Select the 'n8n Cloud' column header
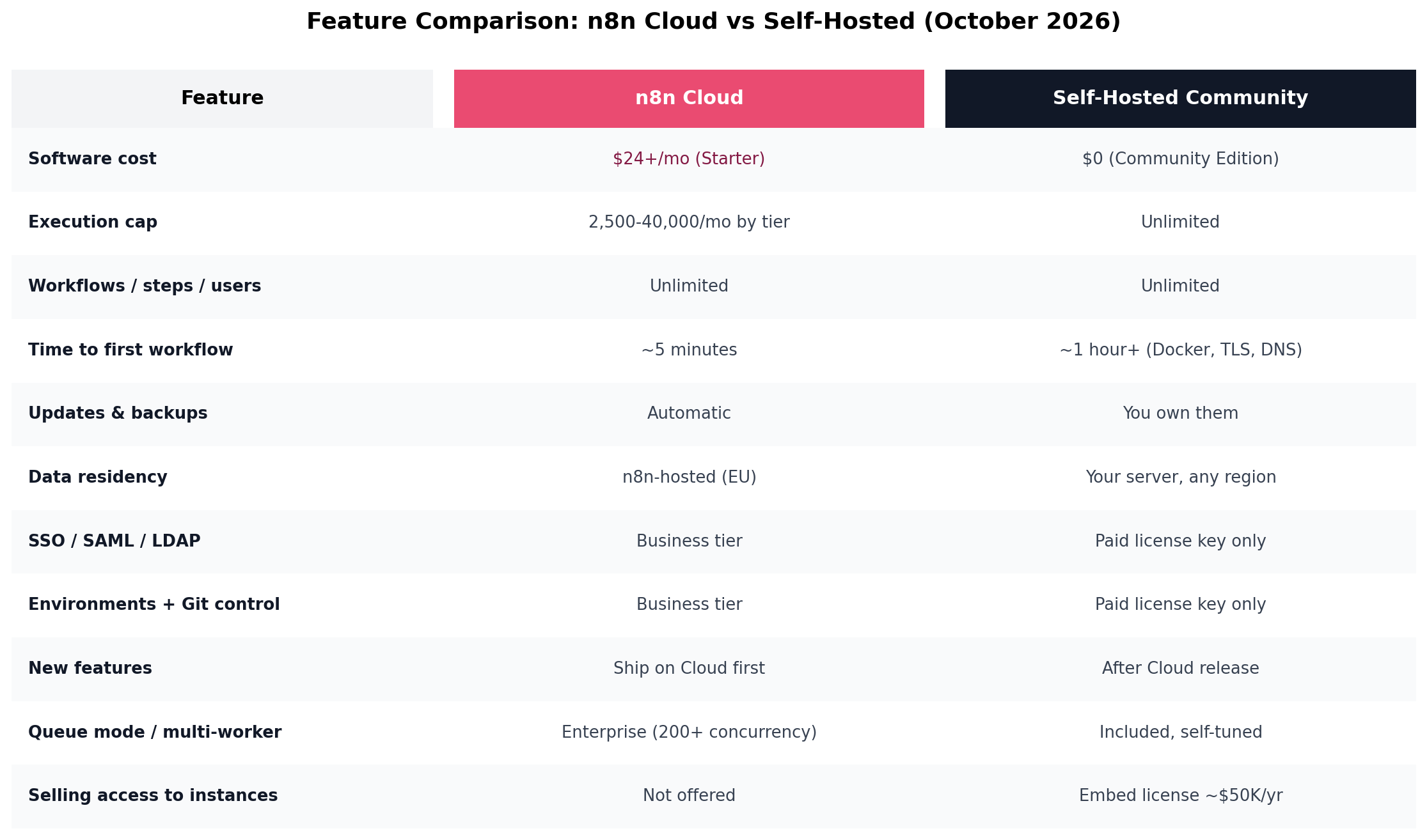The width and height of the screenshot is (1427, 840). point(689,98)
